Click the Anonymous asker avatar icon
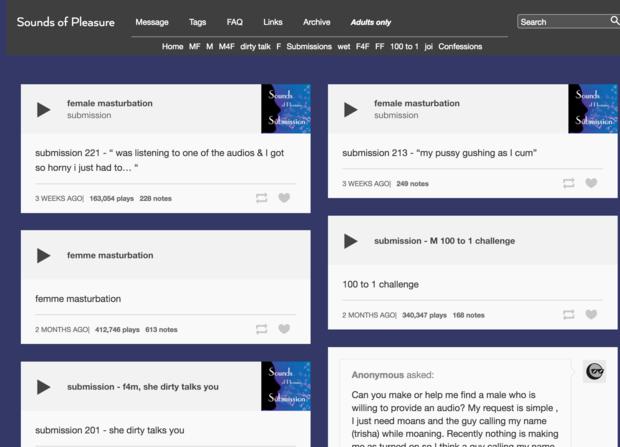 point(595,372)
